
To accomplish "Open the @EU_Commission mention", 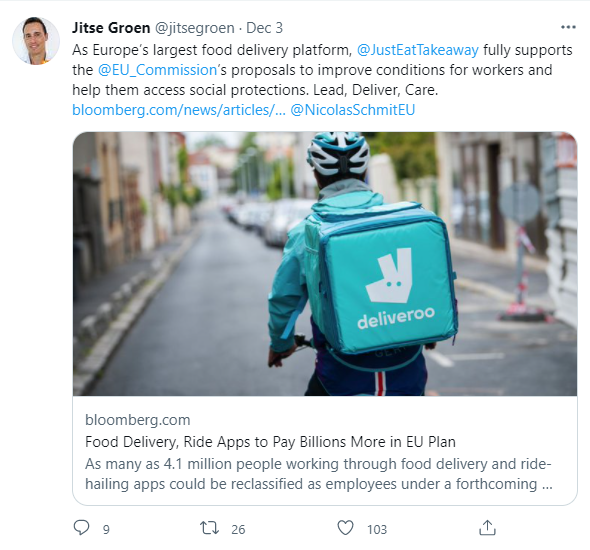I will 157,70.
